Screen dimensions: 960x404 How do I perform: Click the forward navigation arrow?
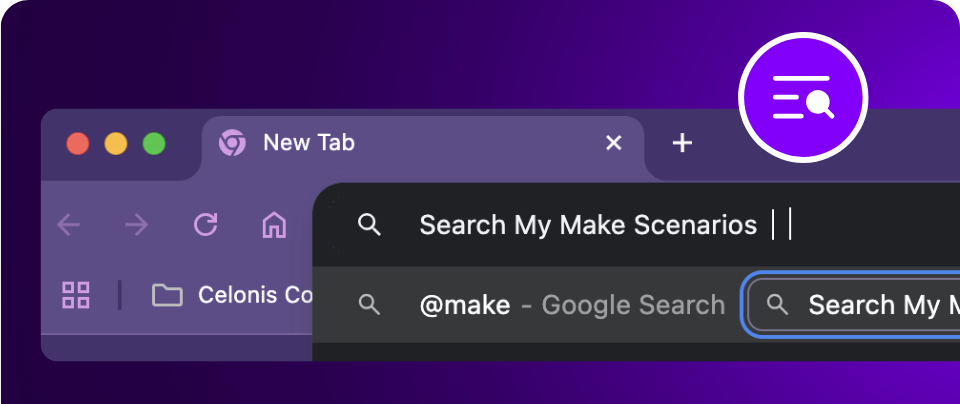point(136,225)
